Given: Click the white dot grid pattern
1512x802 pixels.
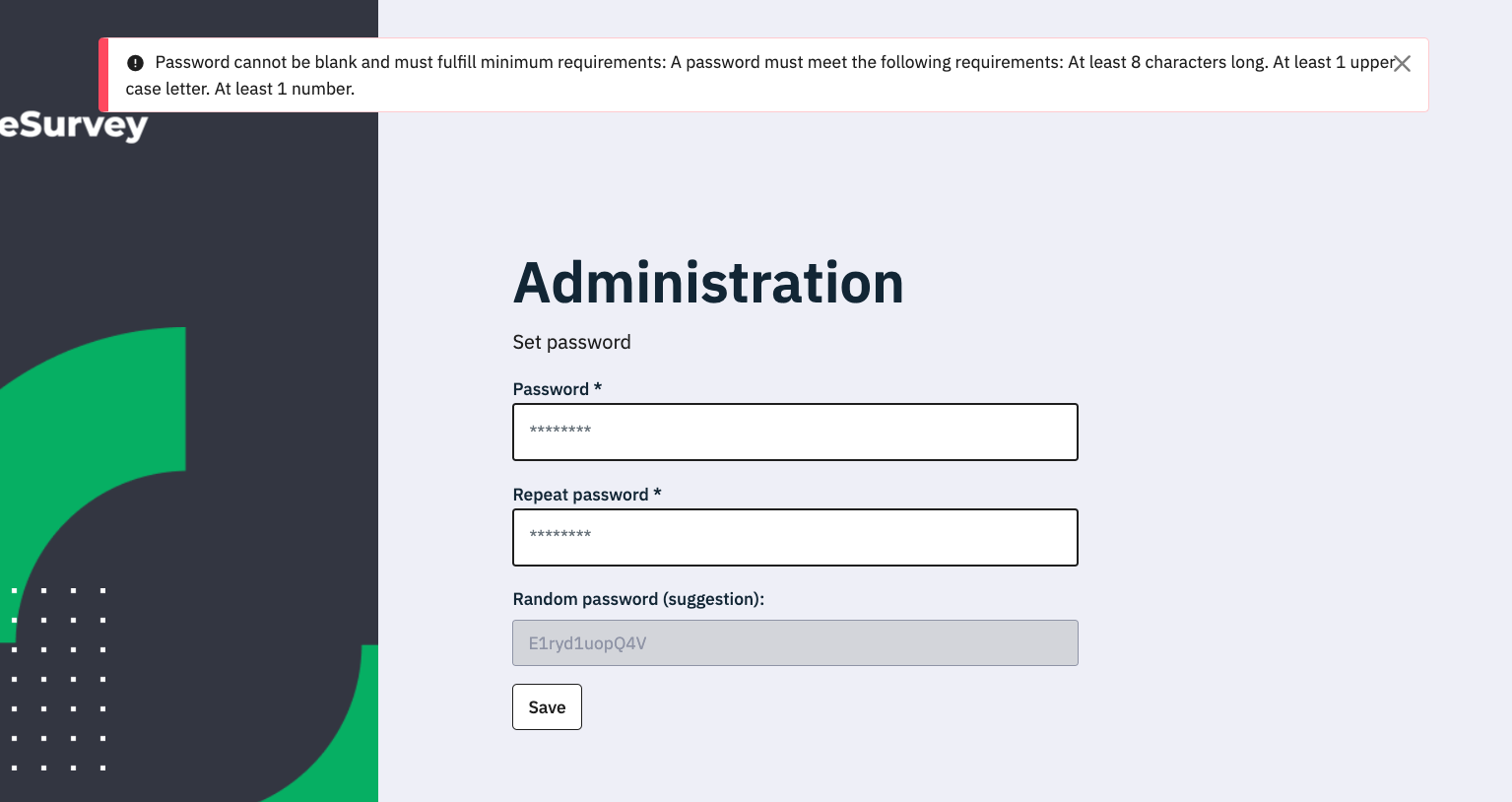Looking at the screenshot, I should pos(58,679).
